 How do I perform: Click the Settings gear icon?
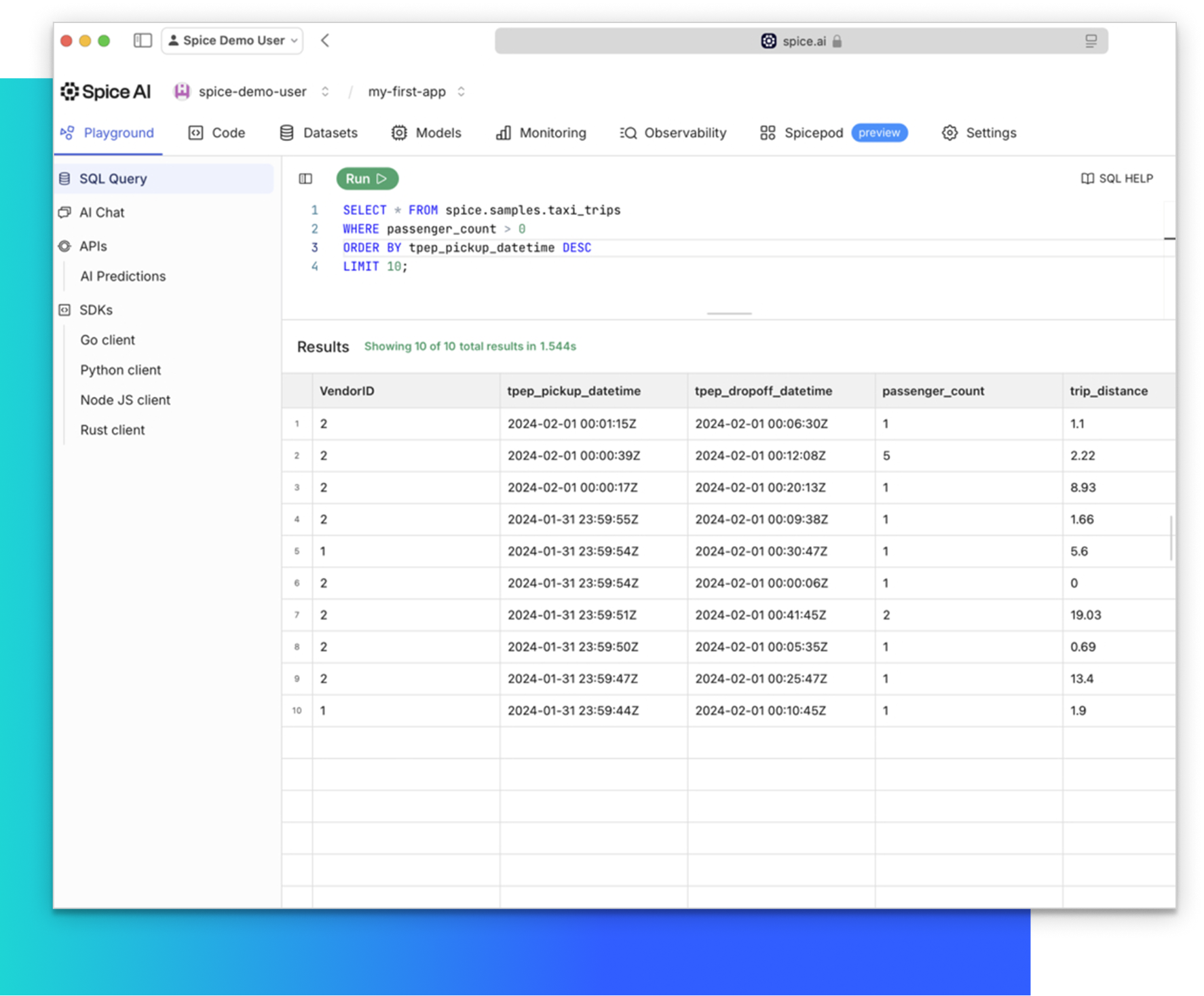949,133
